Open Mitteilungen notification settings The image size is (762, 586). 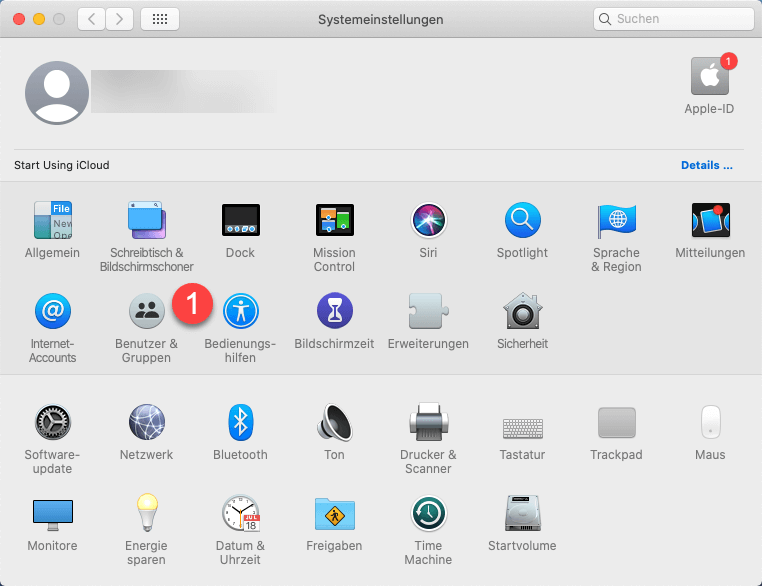tap(710, 220)
